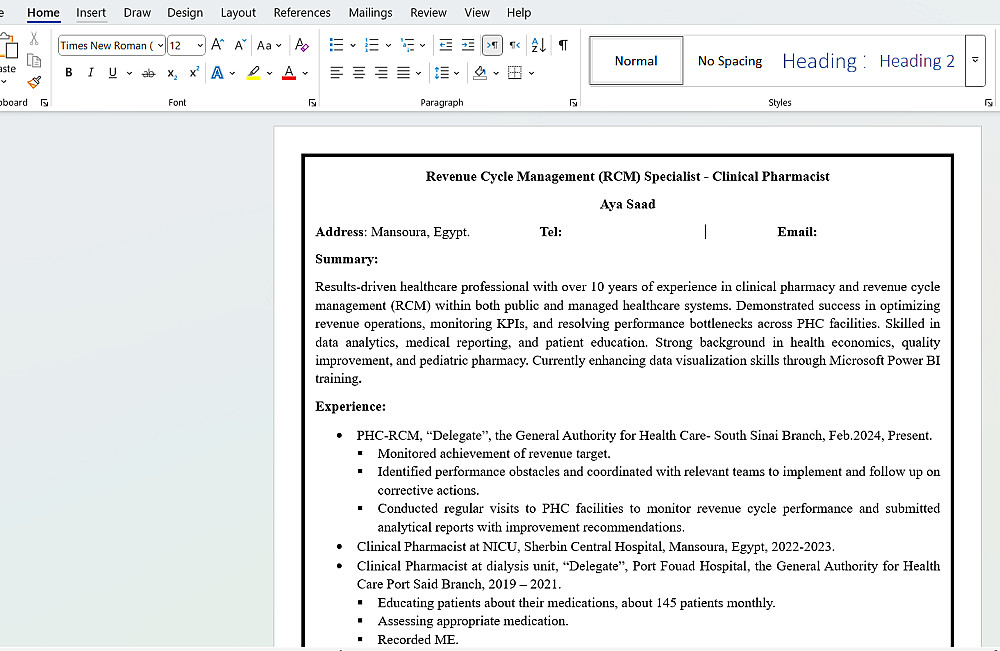This screenshot has height=651, width=1000.
Task: Click the 'Summary:' heading in document
Action: click(346, 259)
